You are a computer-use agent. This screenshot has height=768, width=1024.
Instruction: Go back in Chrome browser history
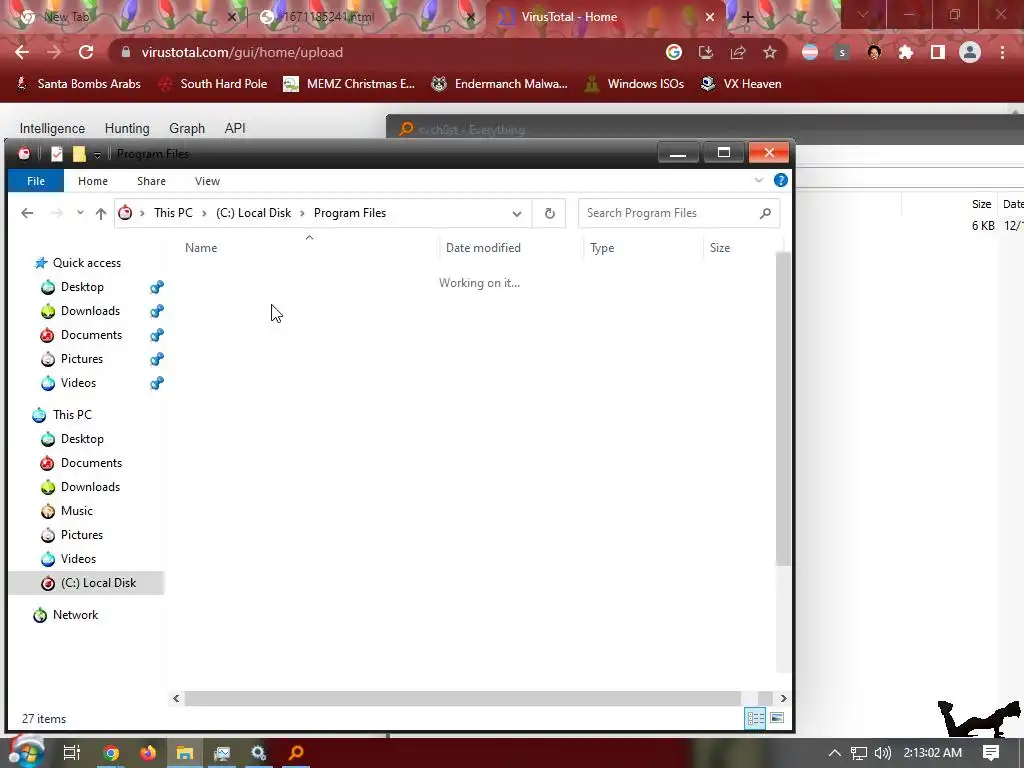[22, 52]
